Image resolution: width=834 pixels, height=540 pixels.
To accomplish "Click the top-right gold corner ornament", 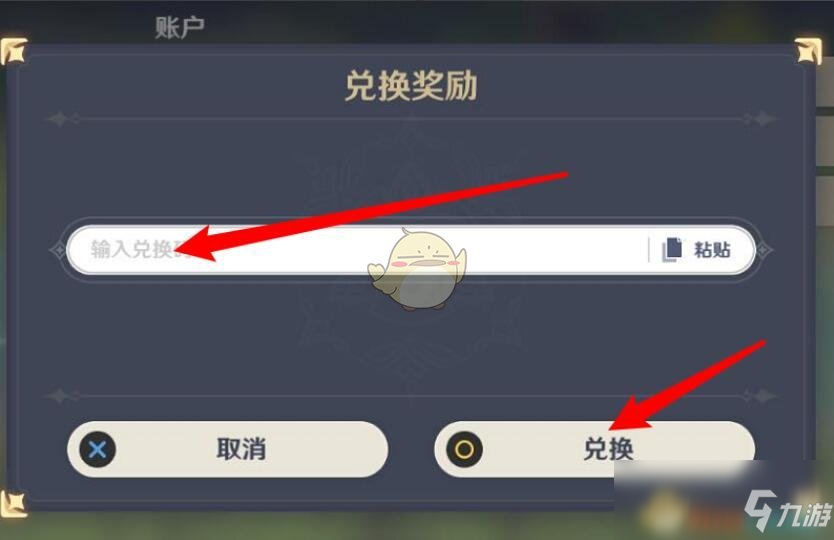I will pyautogui.click(x=808, y=51).
